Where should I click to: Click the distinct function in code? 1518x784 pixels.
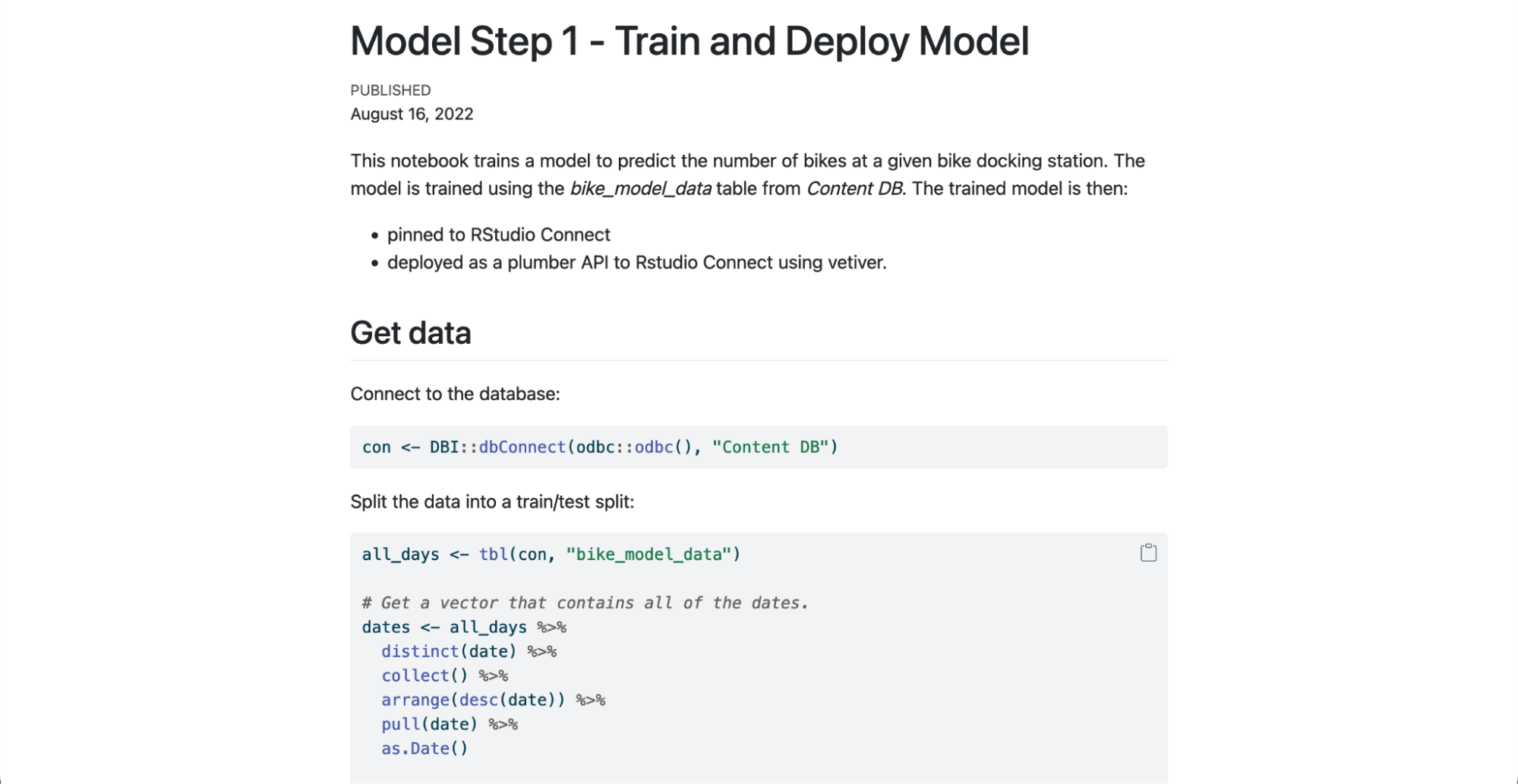coord(420,652)
